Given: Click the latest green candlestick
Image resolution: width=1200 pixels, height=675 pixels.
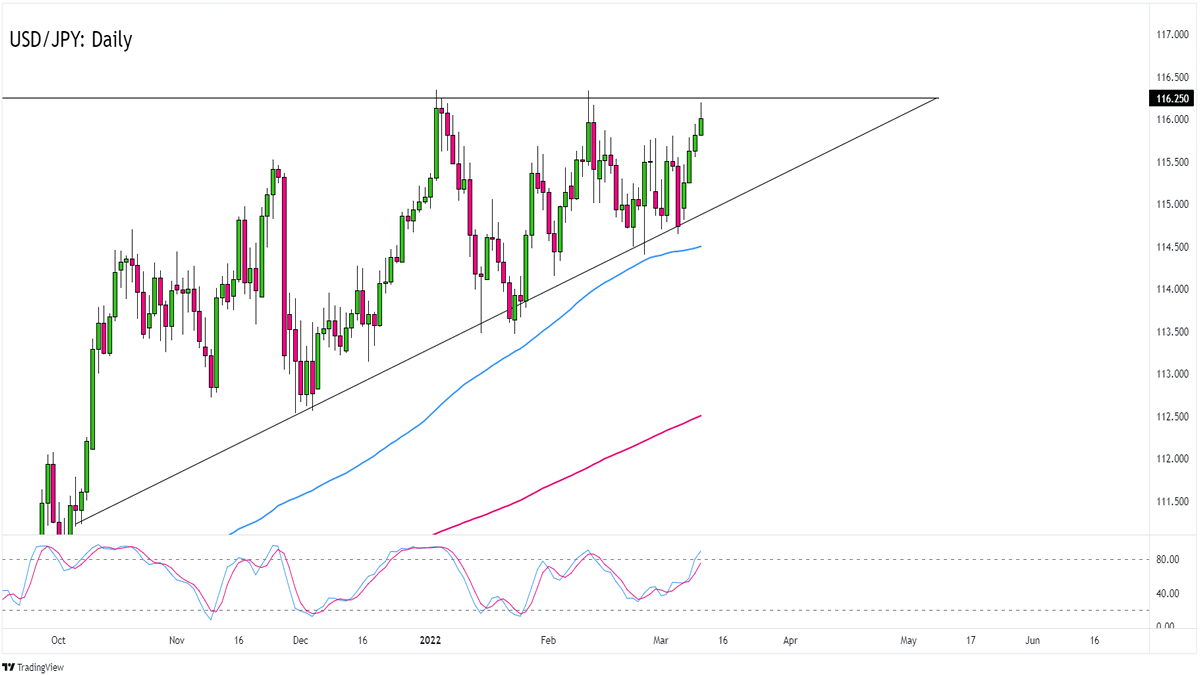Looking at the screenshot, I should (x=701, y=126).
